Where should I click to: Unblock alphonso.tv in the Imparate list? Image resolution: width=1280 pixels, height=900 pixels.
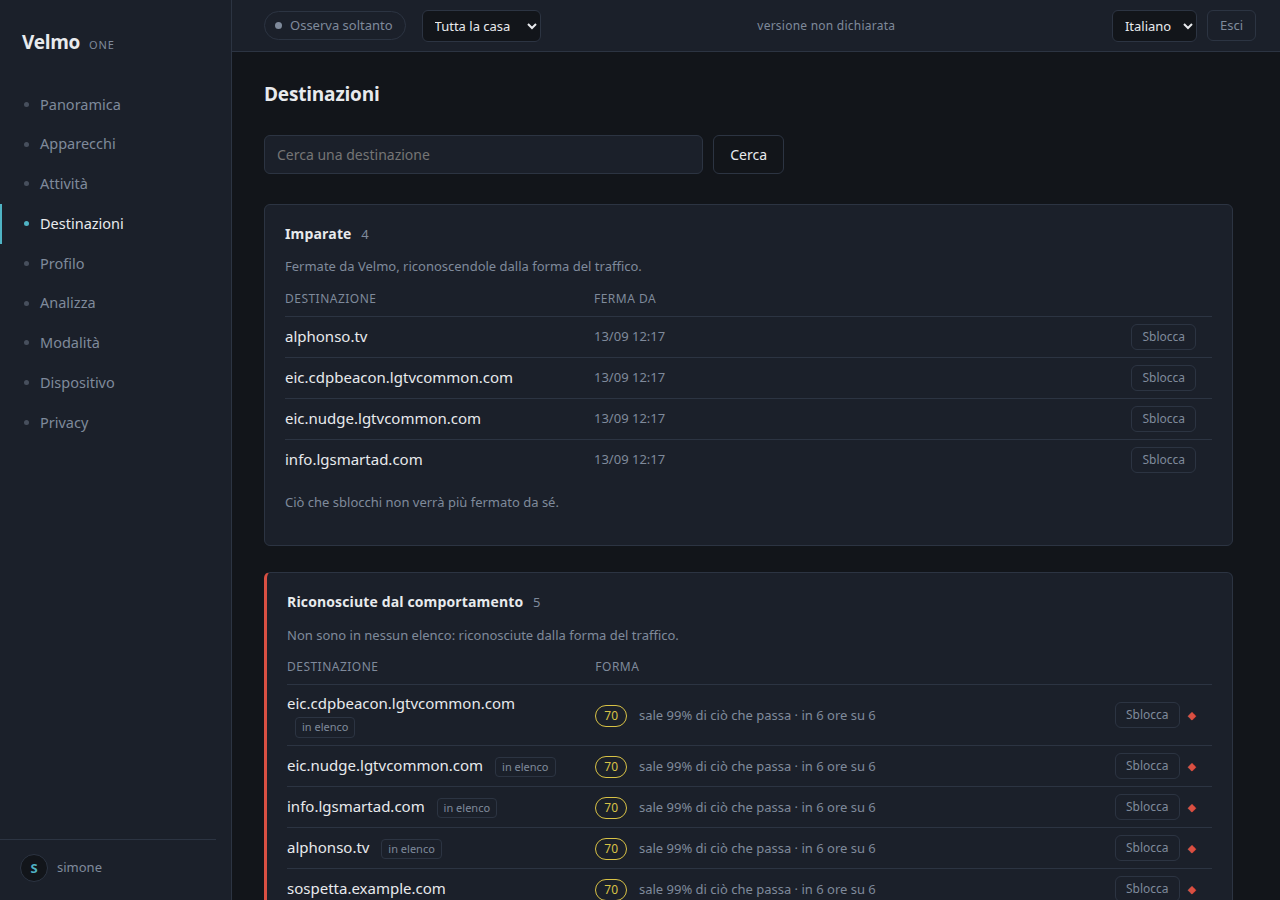(x=1163, y=337)
